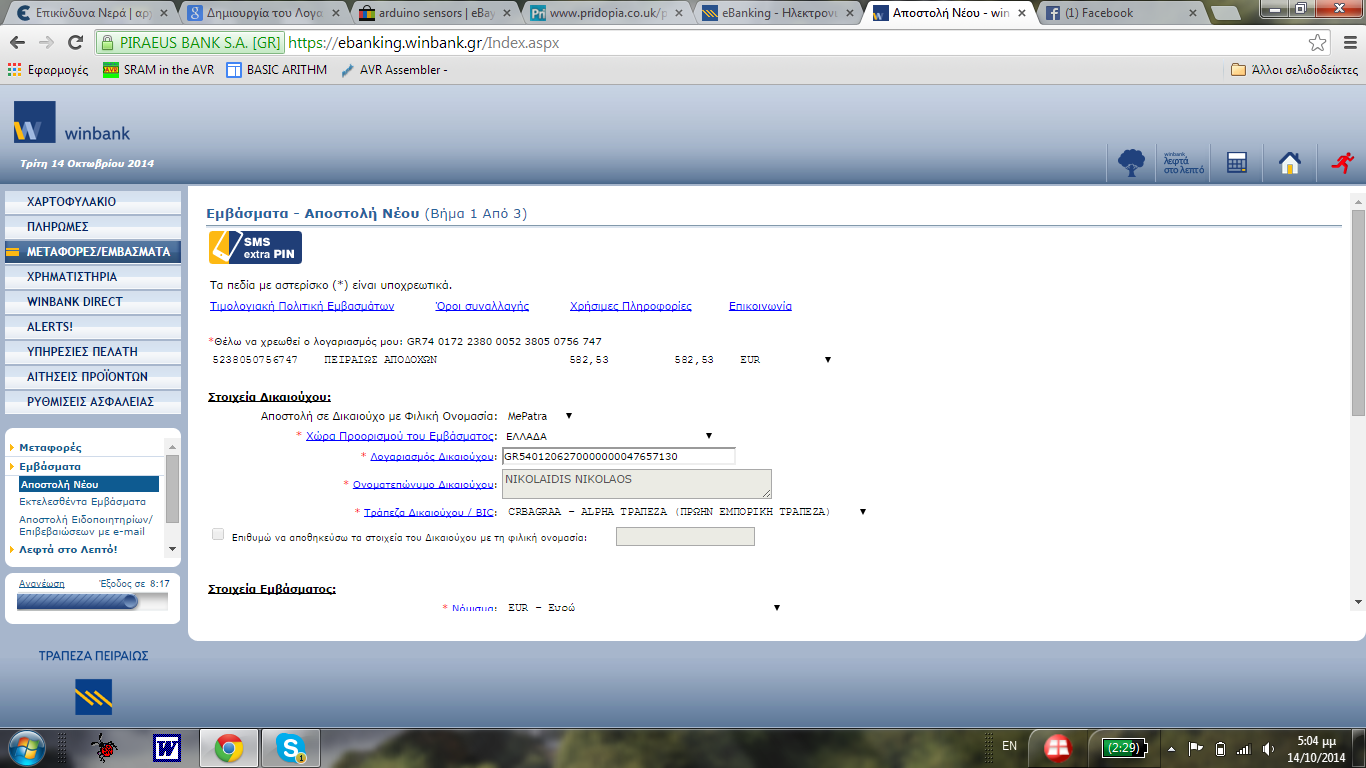1366x768 pixels.
Task: Click the red tray icon near language
Action: tap(1057, 747)
